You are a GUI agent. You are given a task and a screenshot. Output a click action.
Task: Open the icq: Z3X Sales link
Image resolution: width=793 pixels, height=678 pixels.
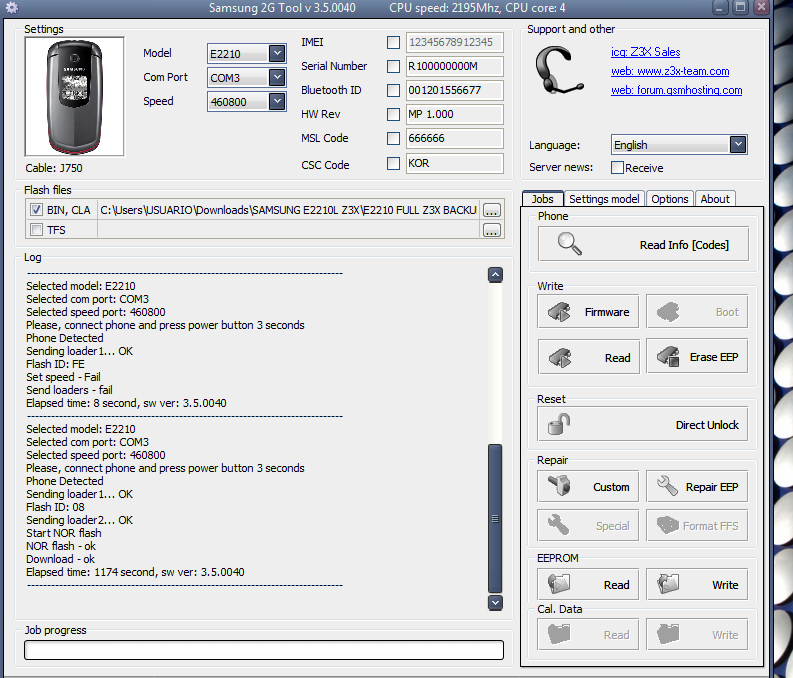[645, 52]
